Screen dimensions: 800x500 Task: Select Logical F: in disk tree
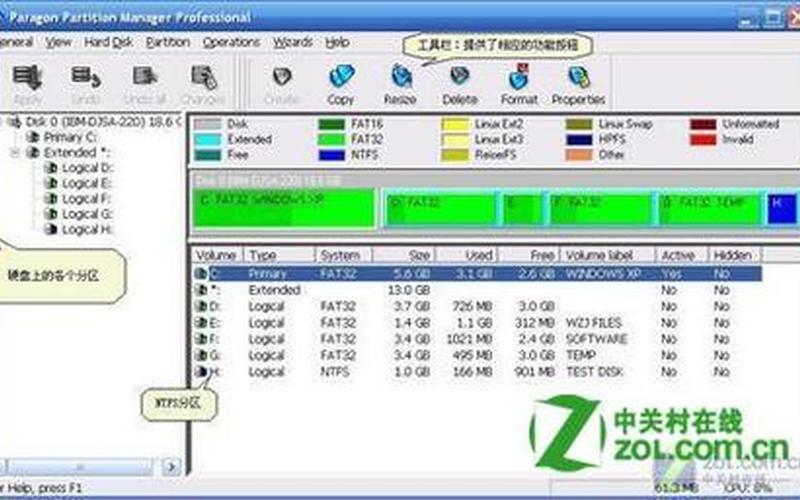point(87,198)
